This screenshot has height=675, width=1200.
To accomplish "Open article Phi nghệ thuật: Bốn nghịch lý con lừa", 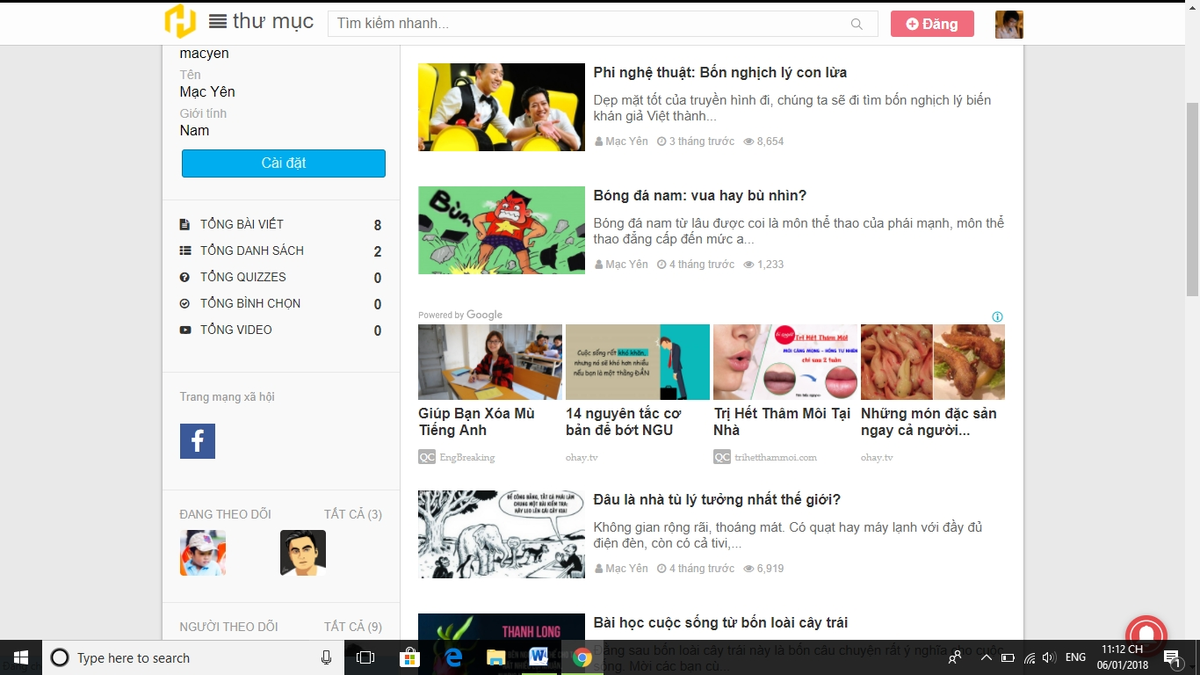I will [x=720, y=73].
